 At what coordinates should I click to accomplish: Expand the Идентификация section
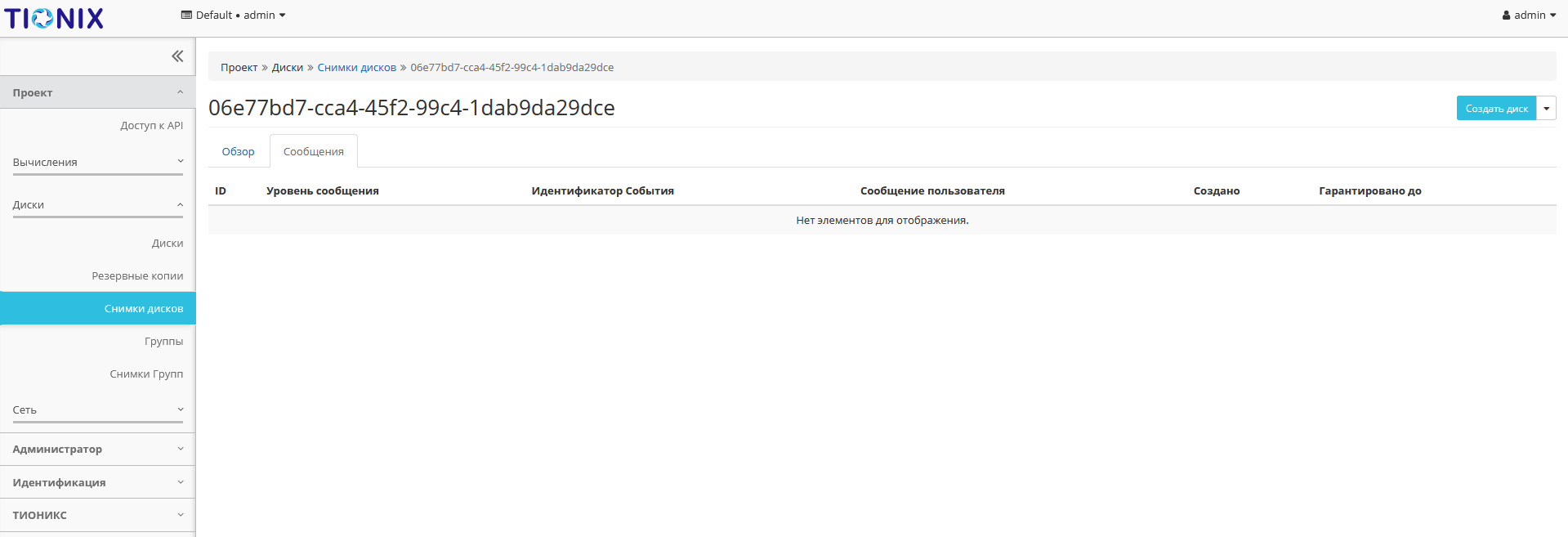(97, 482)
